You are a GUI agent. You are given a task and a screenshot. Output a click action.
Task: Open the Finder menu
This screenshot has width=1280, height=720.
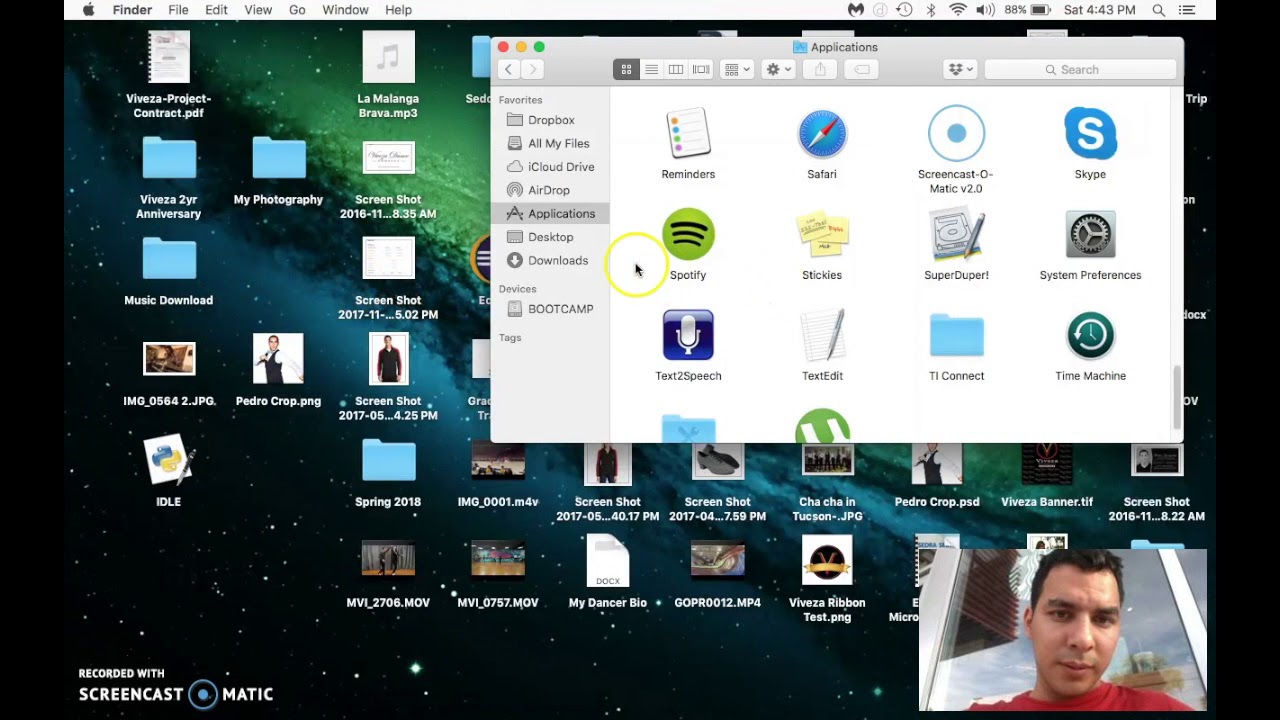coord(132,10)
